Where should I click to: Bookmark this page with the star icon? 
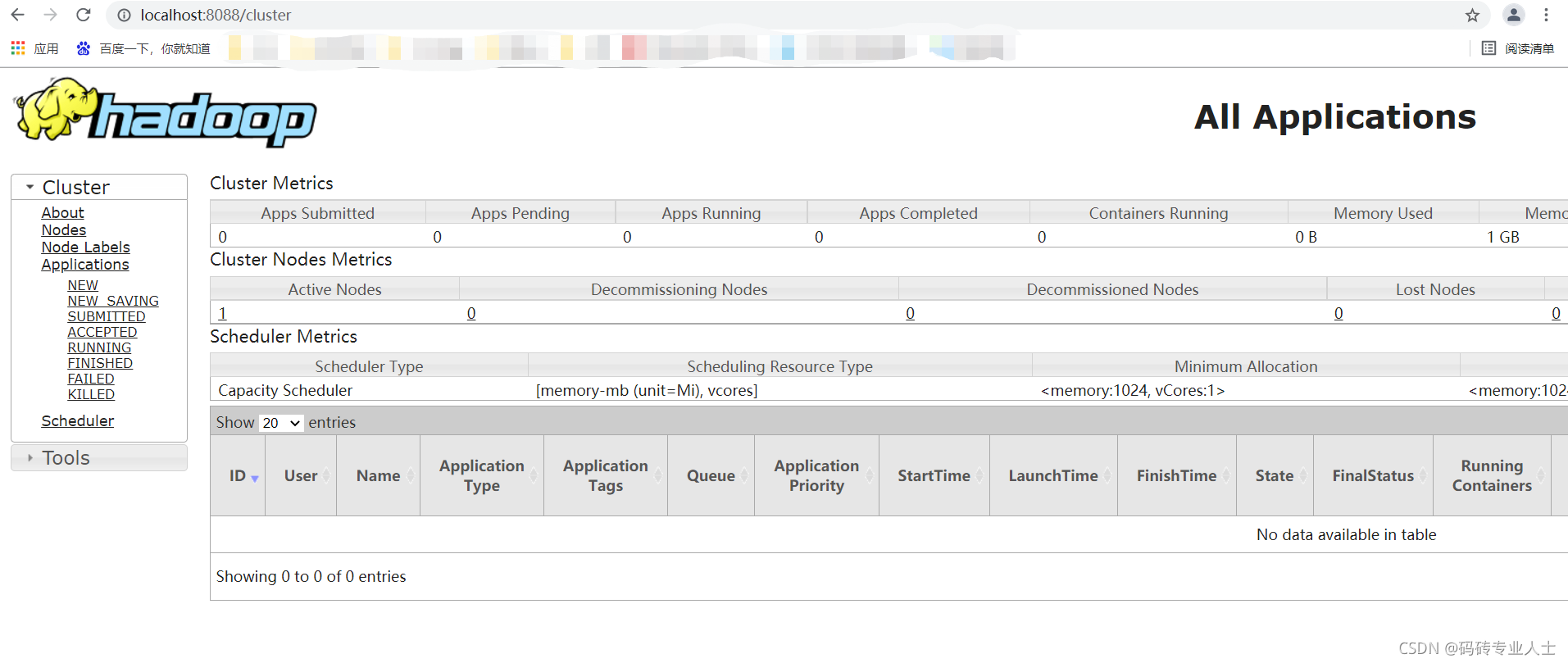click(x=1472, y=15)
